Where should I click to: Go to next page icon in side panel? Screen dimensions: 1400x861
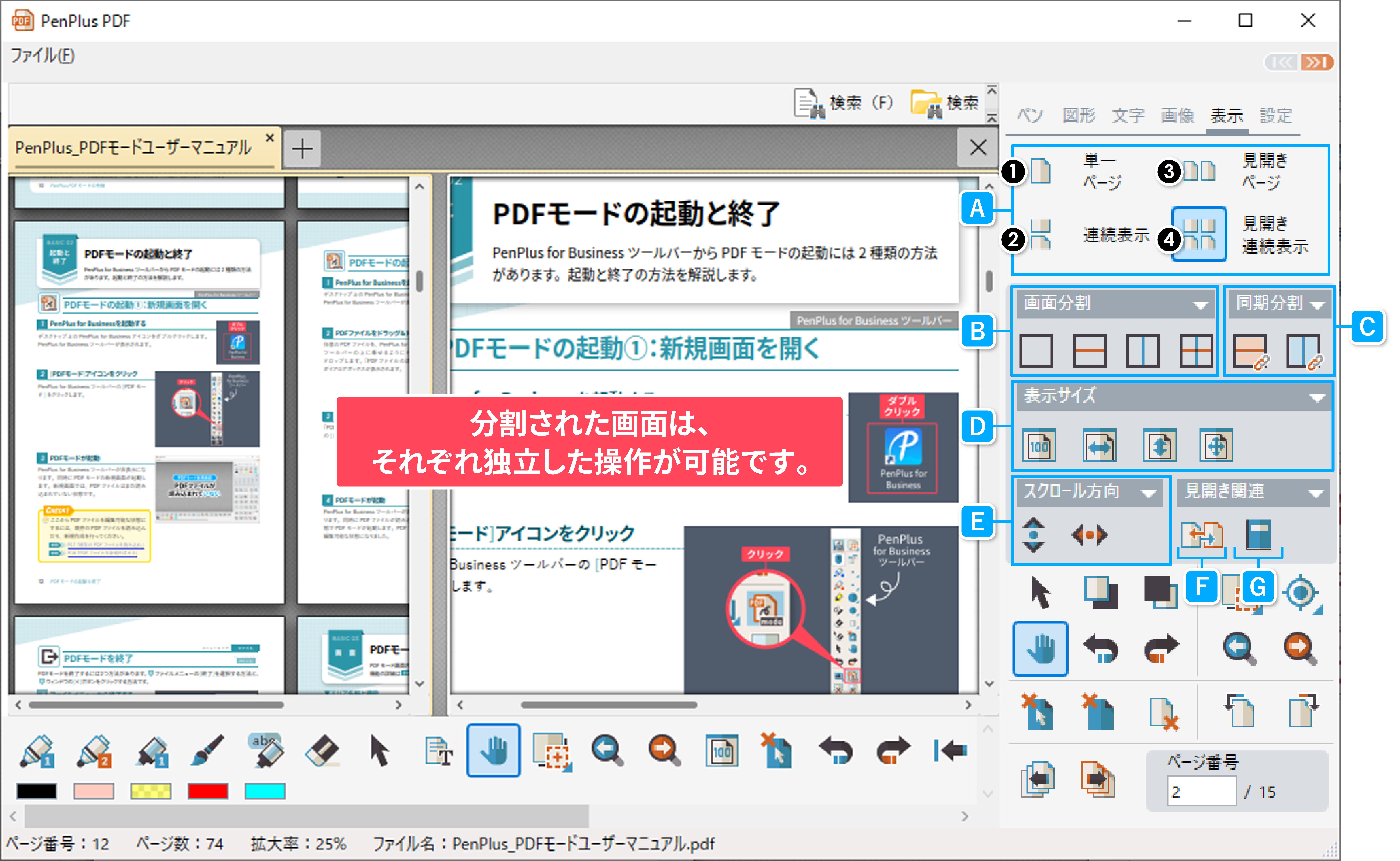pyautogui.click(x=1098, y=780)
